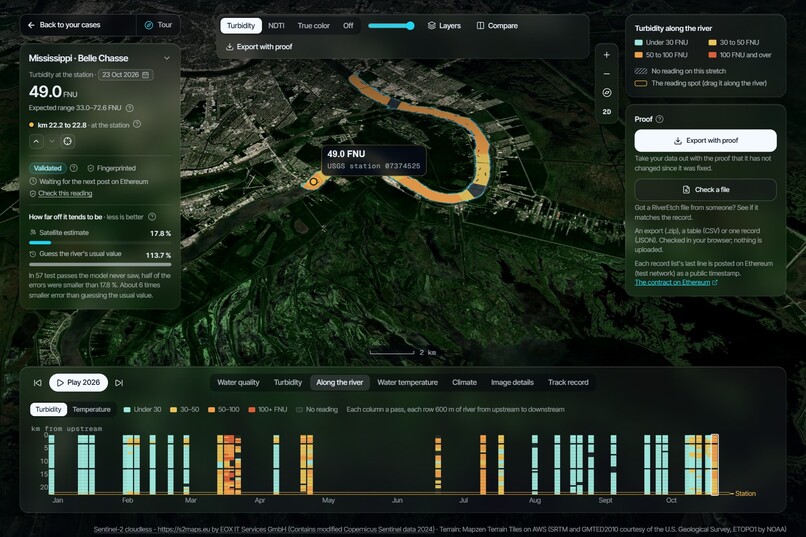Select the Along the river tab
806x537 pixels.
339,382
